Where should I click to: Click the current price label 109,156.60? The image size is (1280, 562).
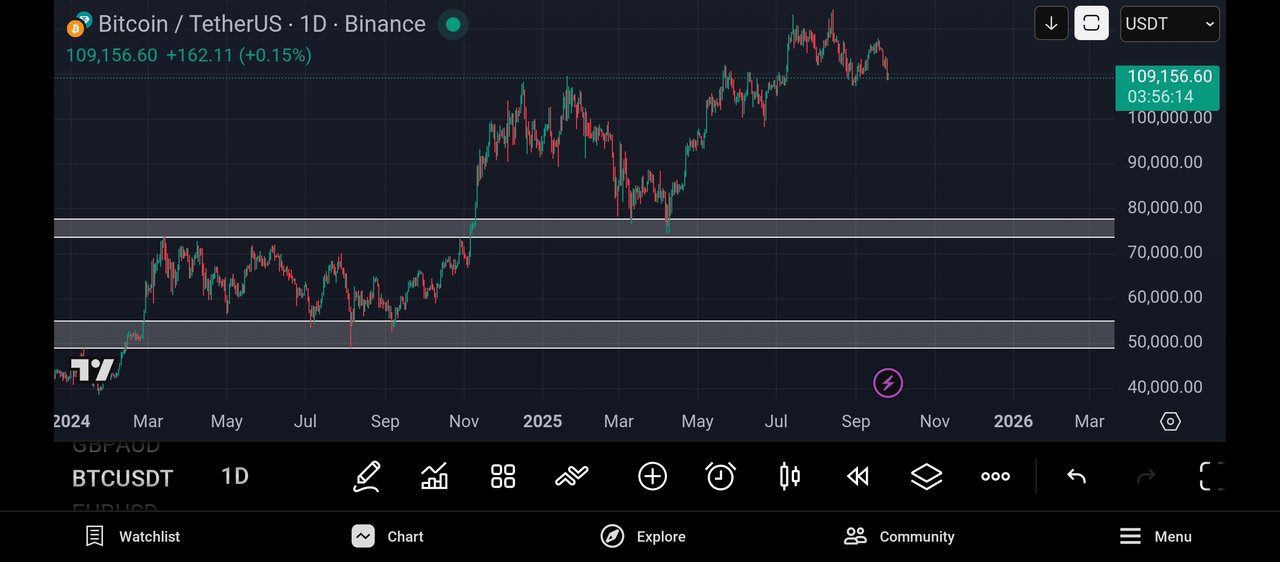[1168, 76]
